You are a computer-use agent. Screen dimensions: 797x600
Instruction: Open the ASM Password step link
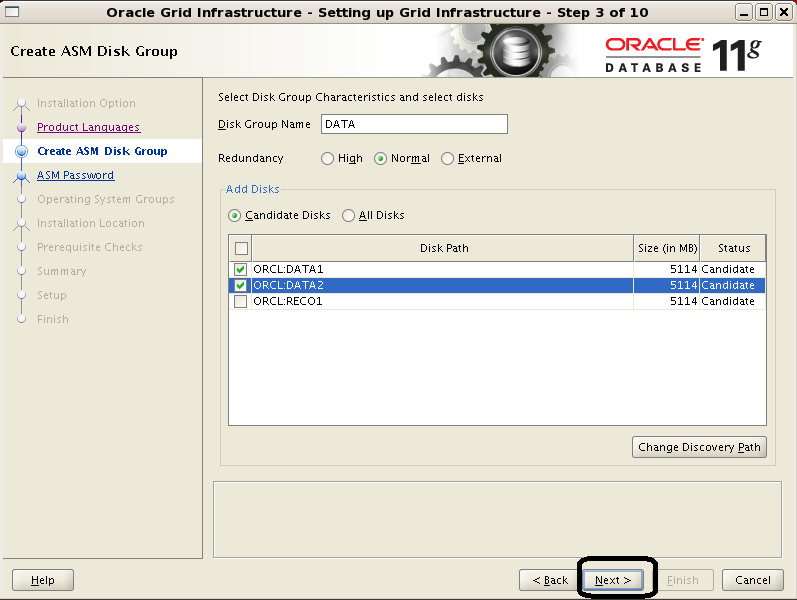click(x=75, y=175)
